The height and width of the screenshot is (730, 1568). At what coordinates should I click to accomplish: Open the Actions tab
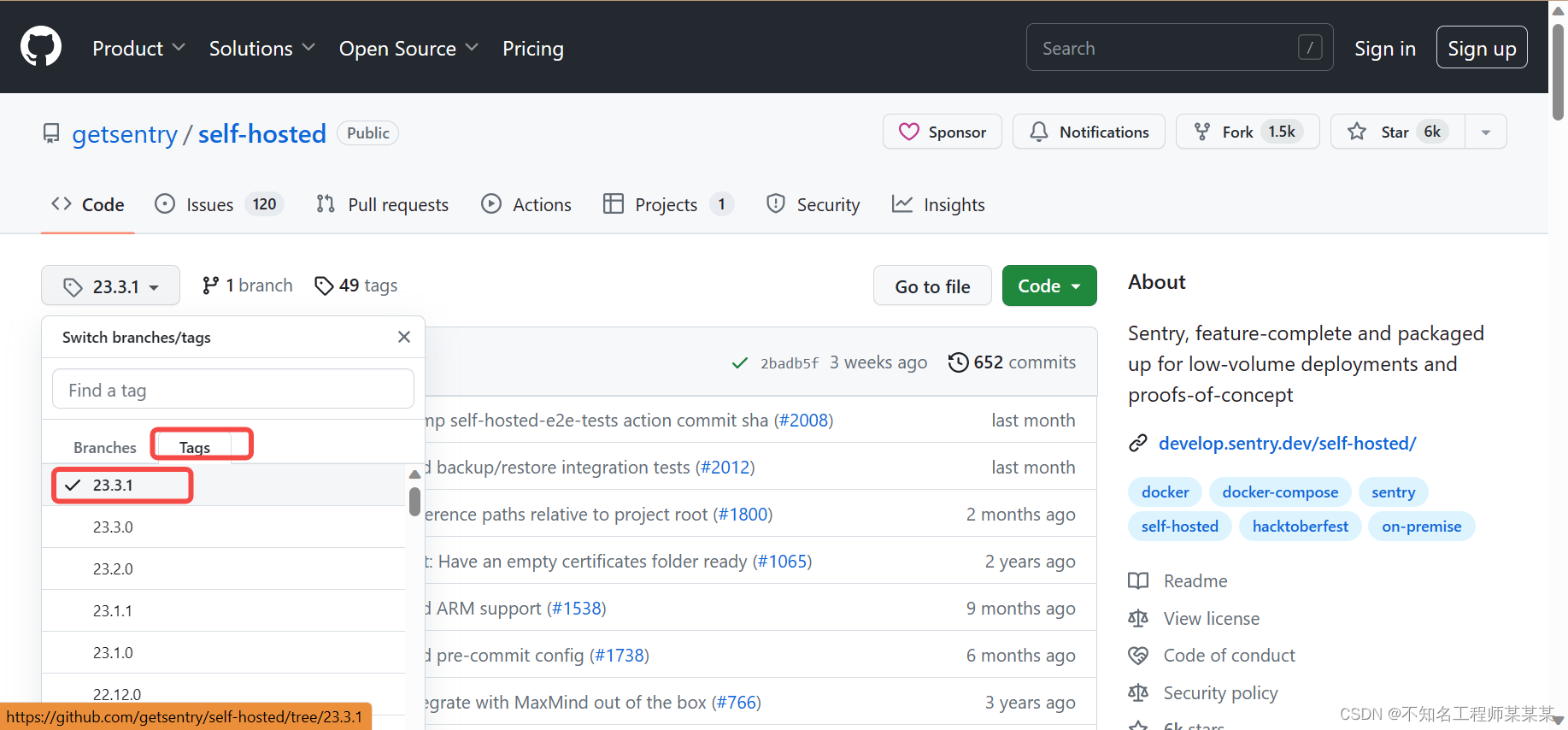(x=526, y=204)
